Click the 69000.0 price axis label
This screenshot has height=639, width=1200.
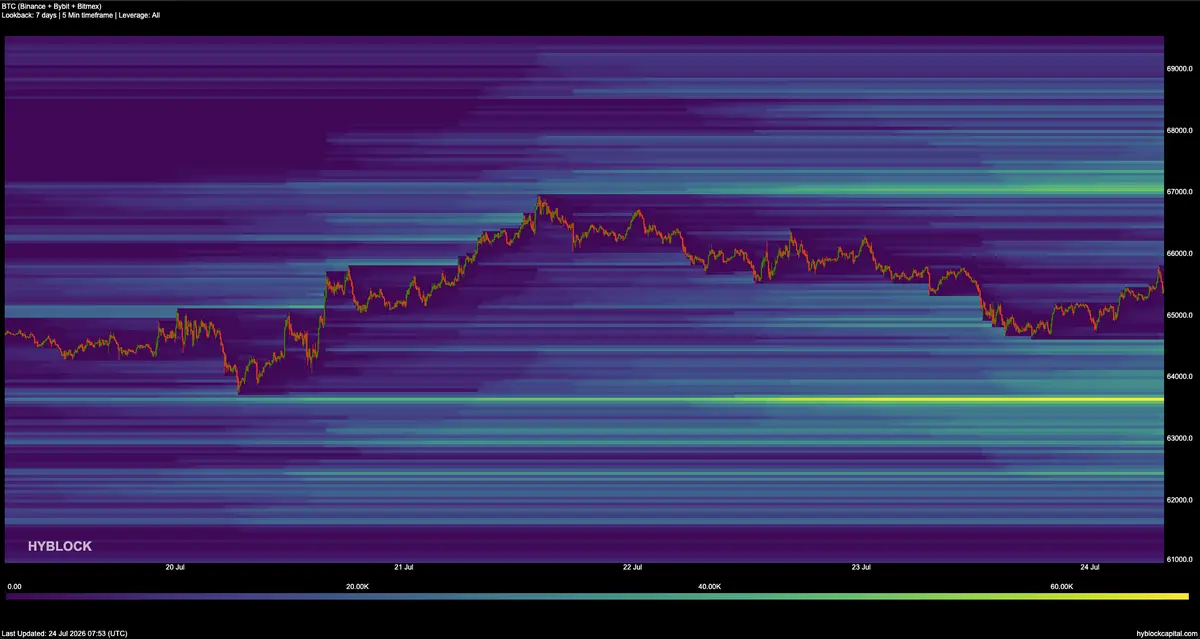(1181, 69)
